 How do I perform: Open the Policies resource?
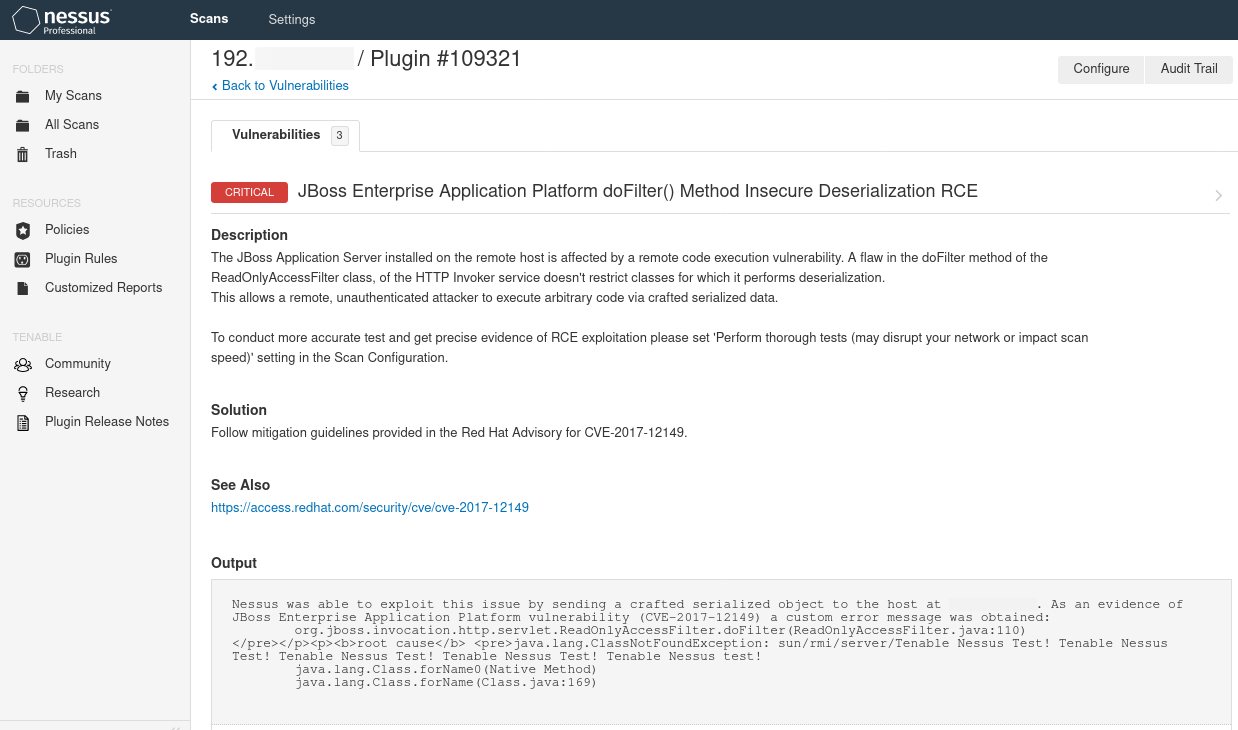click(66, 229)
